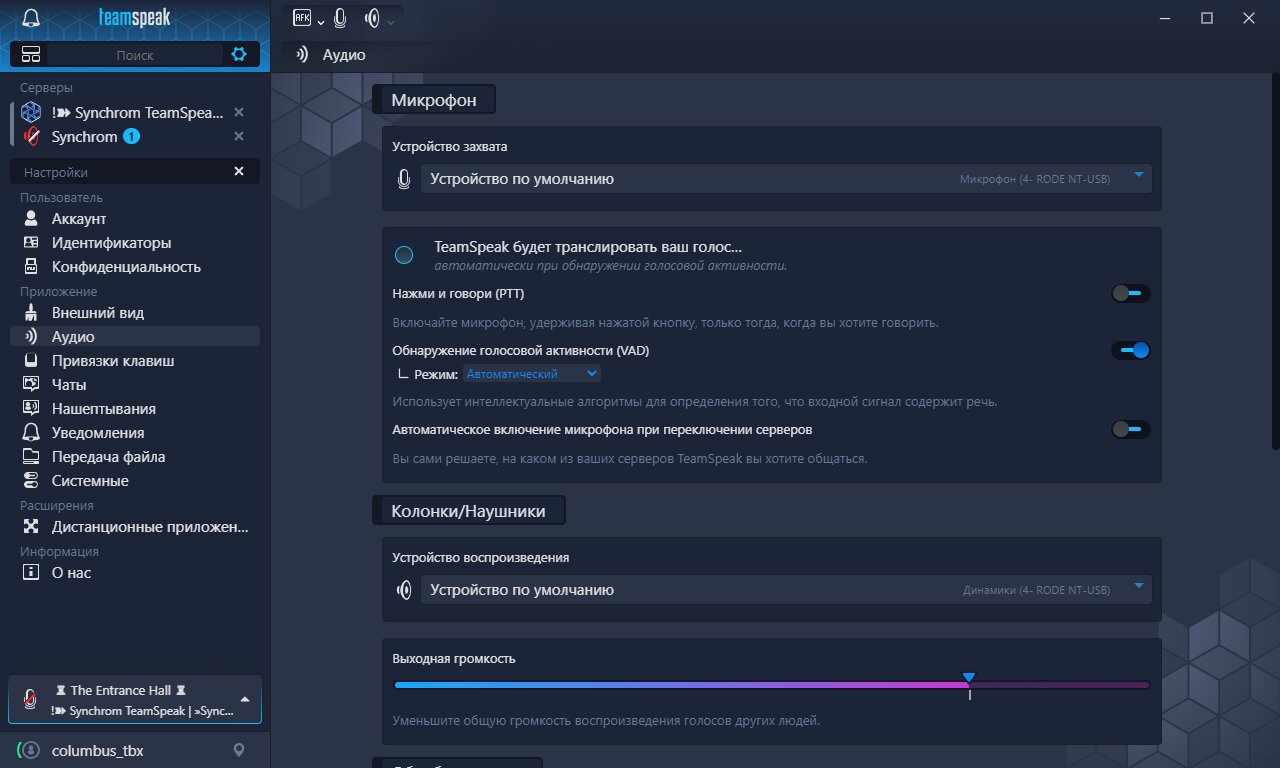Click the Системные toggles icon
This screenshot has width=1280, height=768.
(x=31, y=480)
